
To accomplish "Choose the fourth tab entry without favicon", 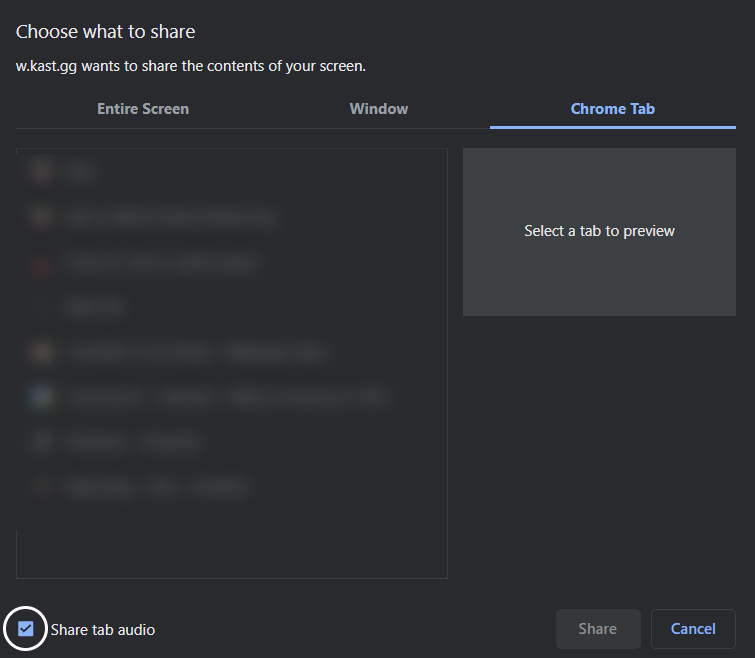I will [95, 307].
